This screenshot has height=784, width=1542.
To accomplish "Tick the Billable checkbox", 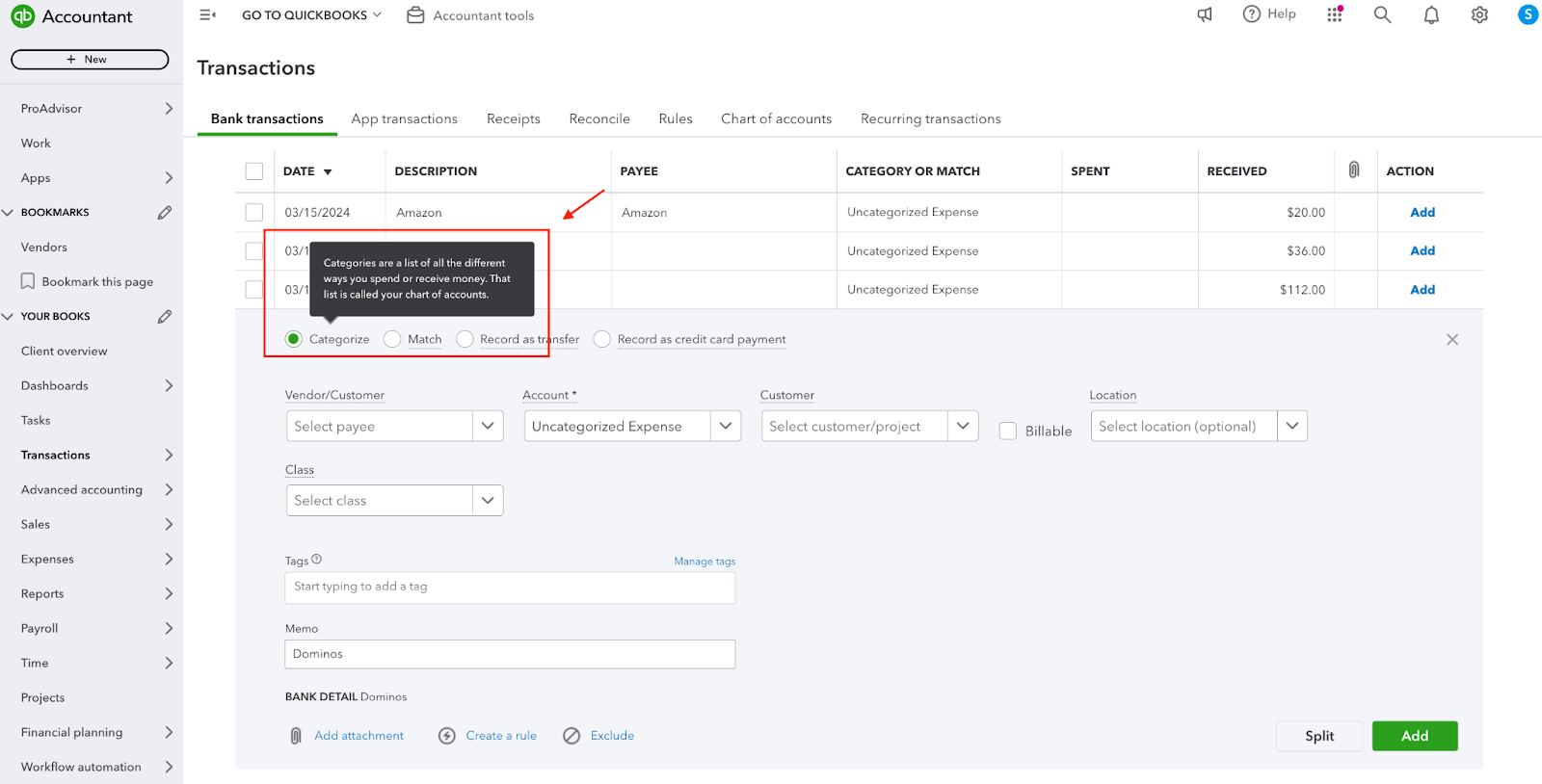I will [x=1008, y=431].
